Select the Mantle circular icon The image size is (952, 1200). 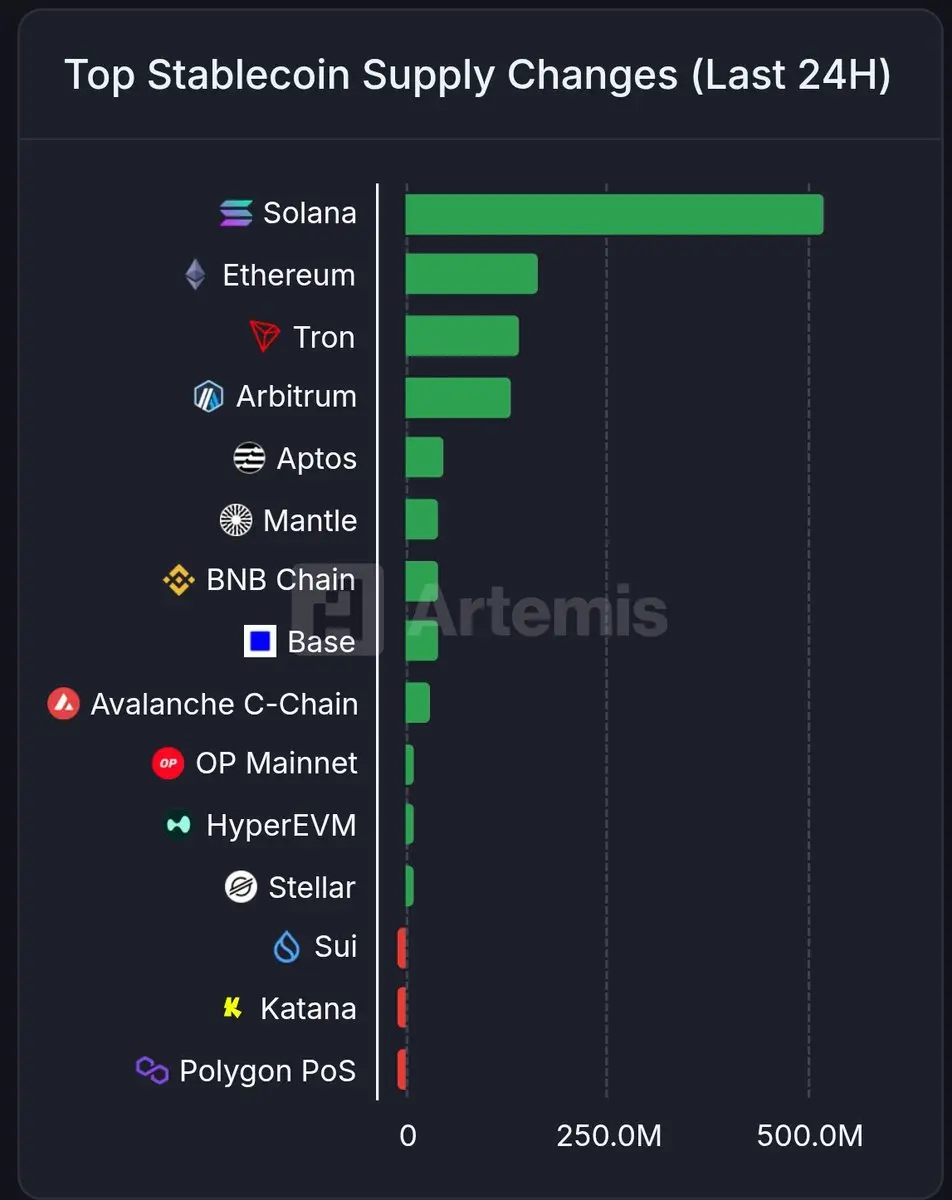(236, 520)
